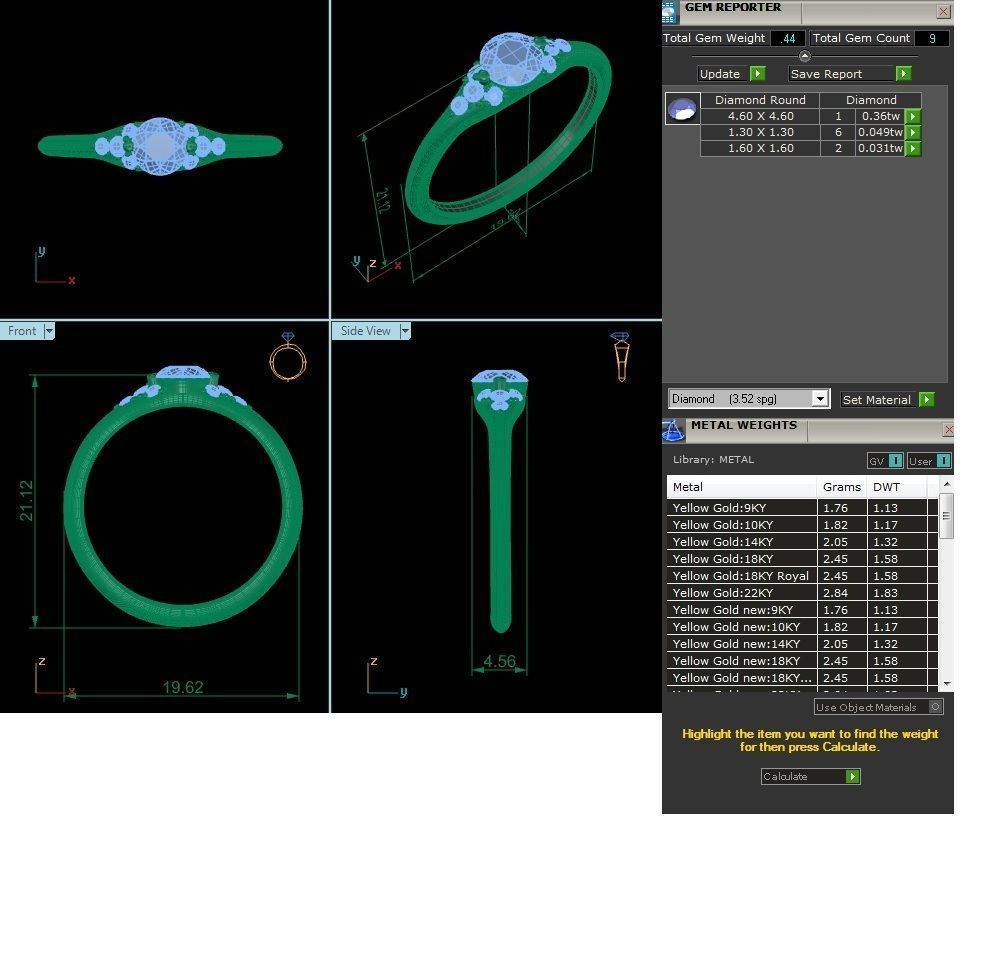
Task: Click the 21.12 dimension in Front view
Action: [26, 501]
